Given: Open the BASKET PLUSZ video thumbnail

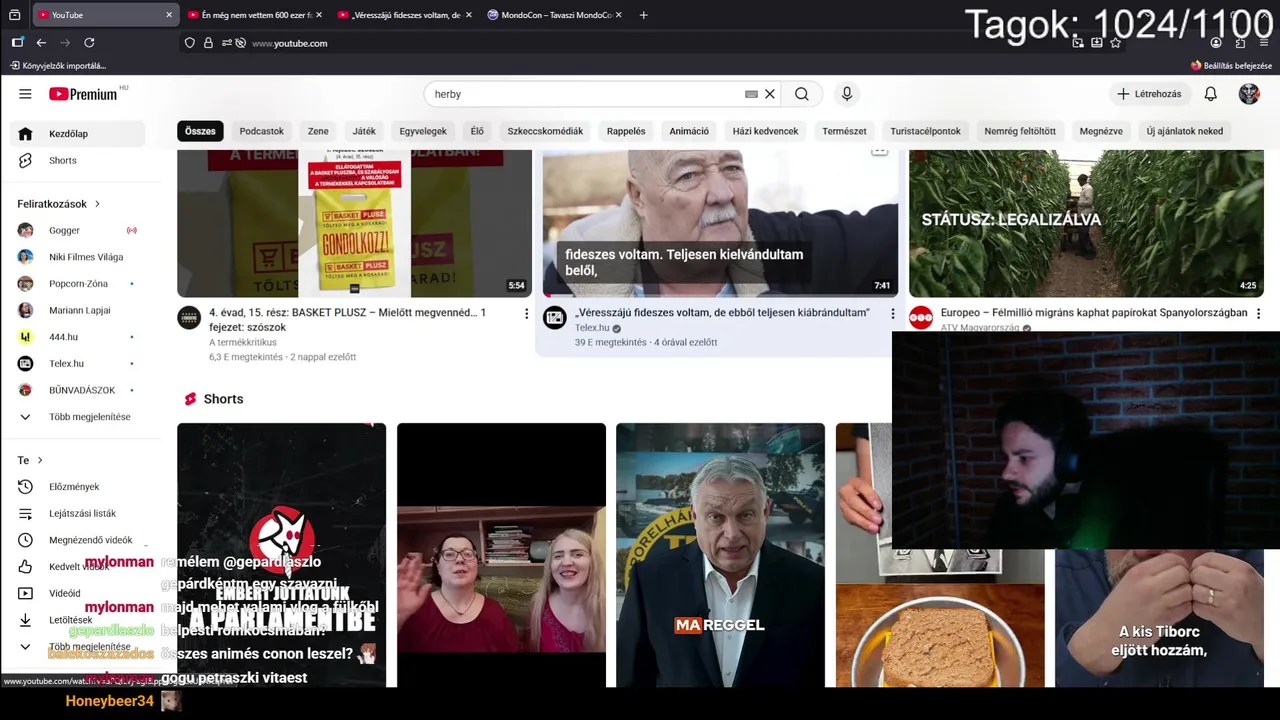Looking at the screenshot, I should pyautogui.click(x=354, y=223).
